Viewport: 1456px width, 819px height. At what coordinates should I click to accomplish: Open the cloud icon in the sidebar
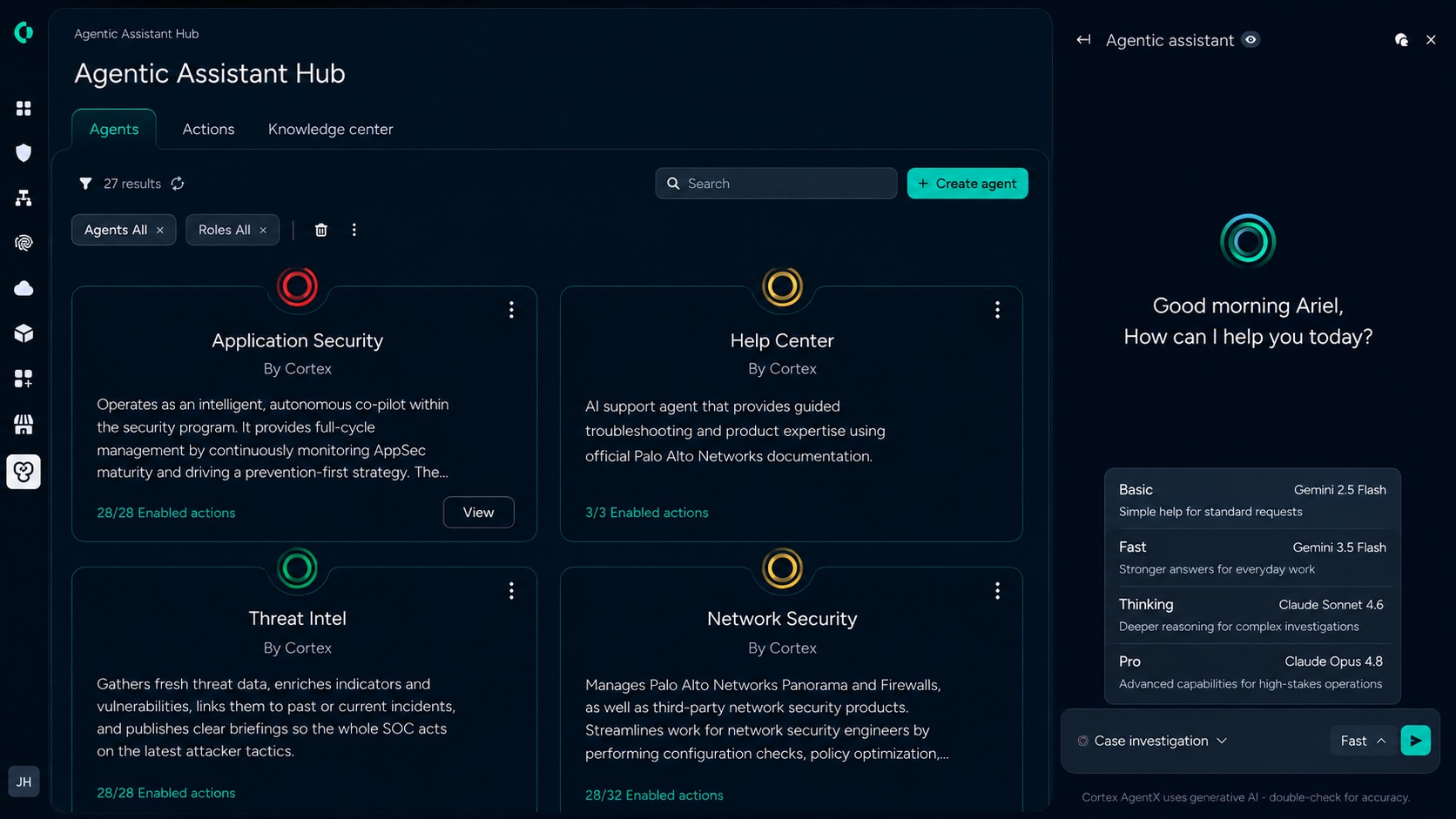[24, 288]
